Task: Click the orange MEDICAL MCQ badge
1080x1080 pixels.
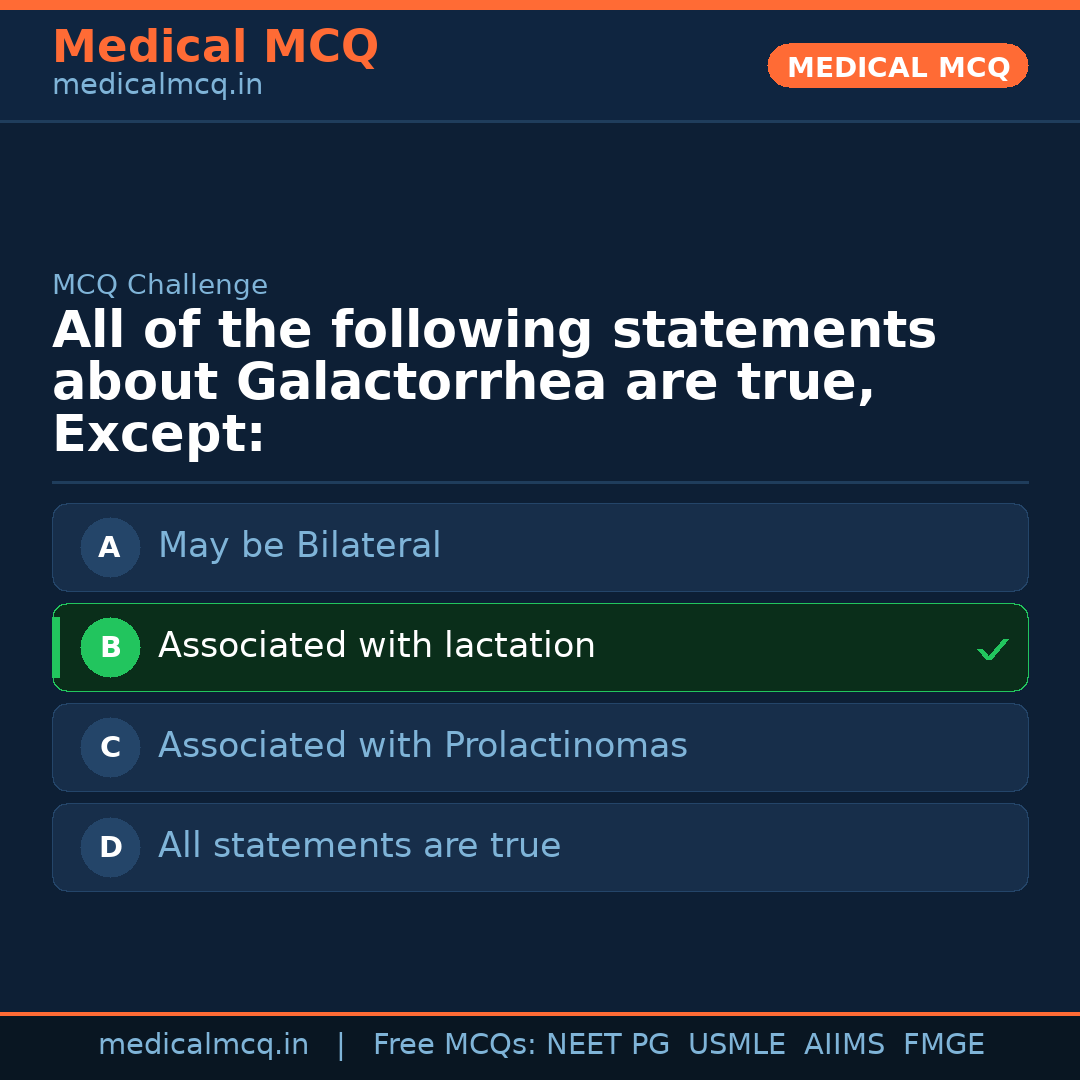Action: click(x=897, y=67)
